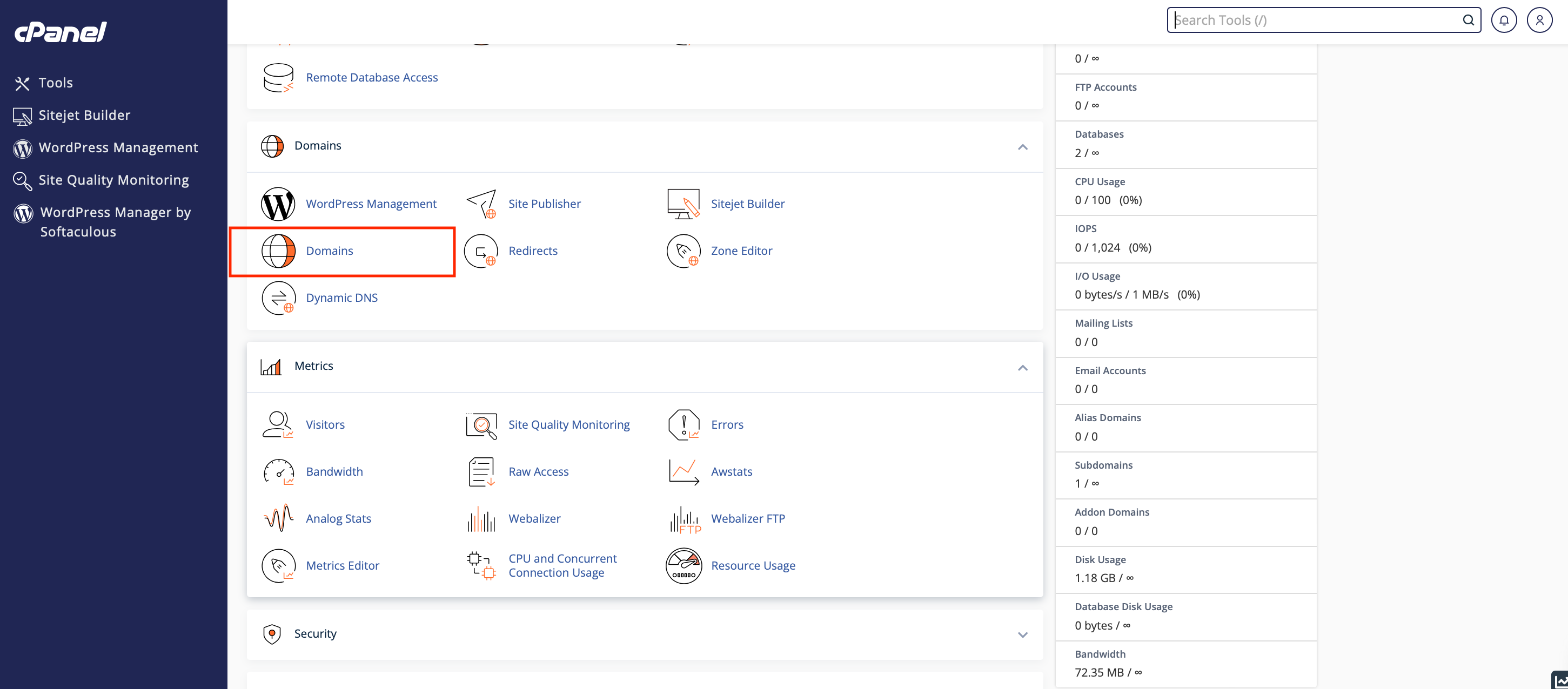
Task: Click the Resource Usage link
Action: click(x=753, y=566)
